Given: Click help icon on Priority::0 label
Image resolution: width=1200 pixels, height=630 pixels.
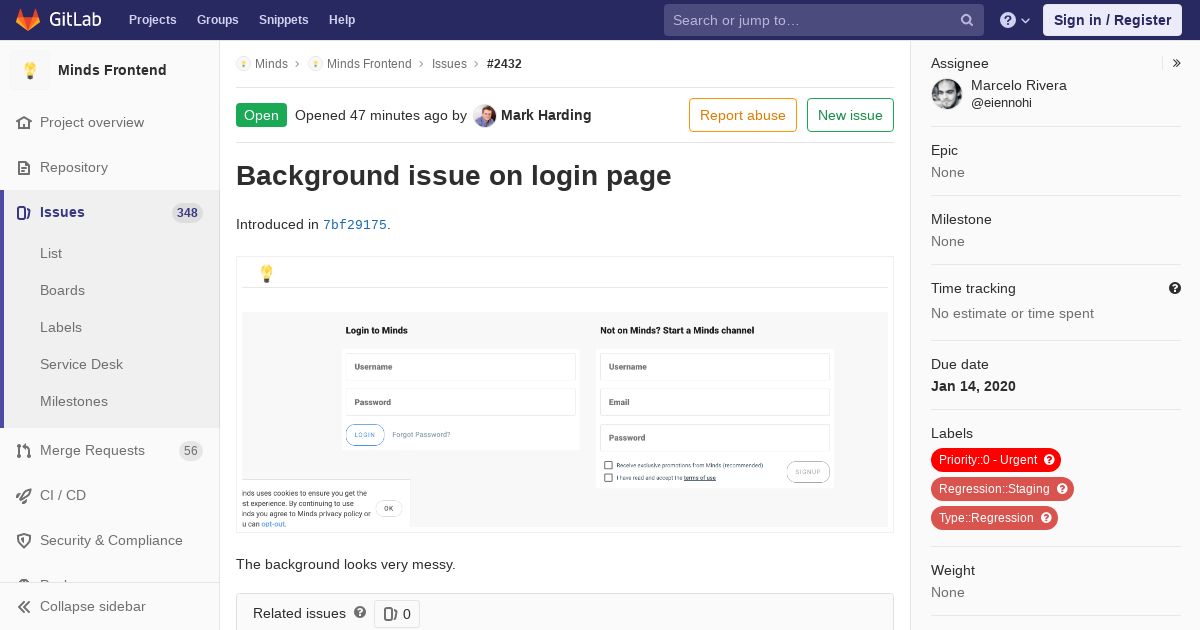Looking at the screenshot, I should 1049,460.
